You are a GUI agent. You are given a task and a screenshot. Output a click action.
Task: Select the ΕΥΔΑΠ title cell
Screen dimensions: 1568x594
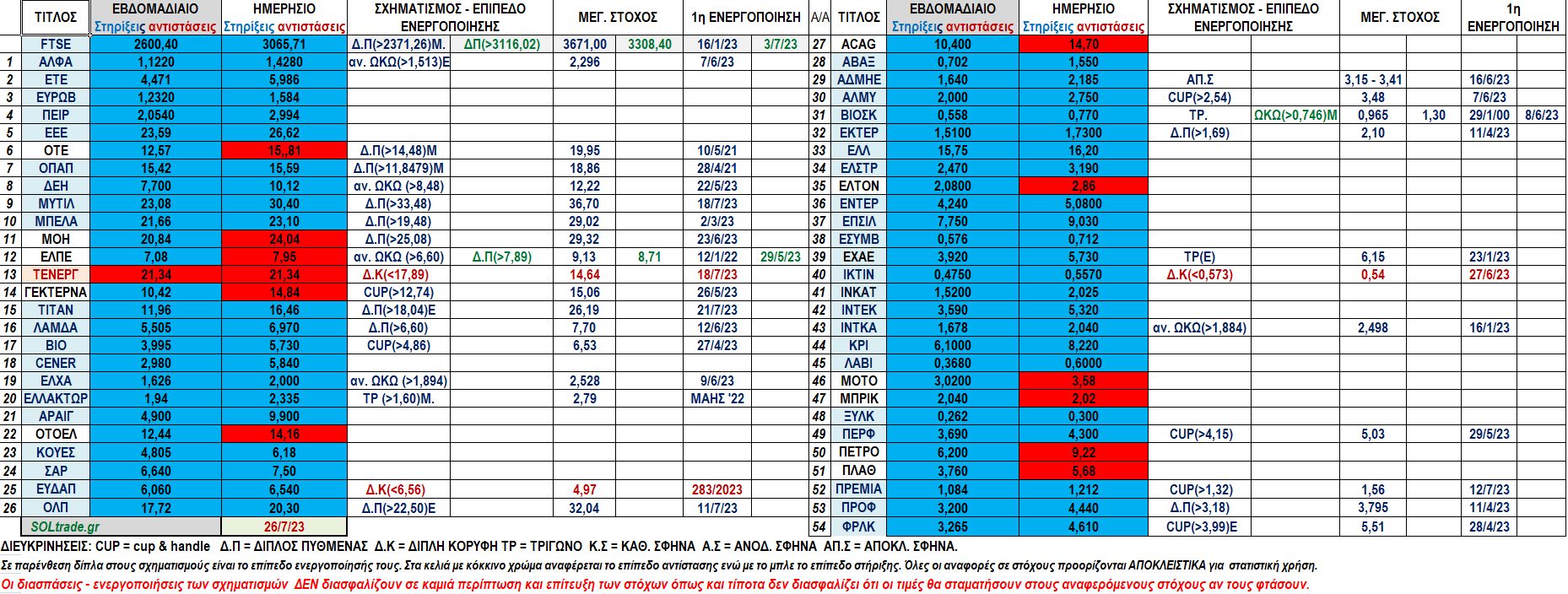56,489
